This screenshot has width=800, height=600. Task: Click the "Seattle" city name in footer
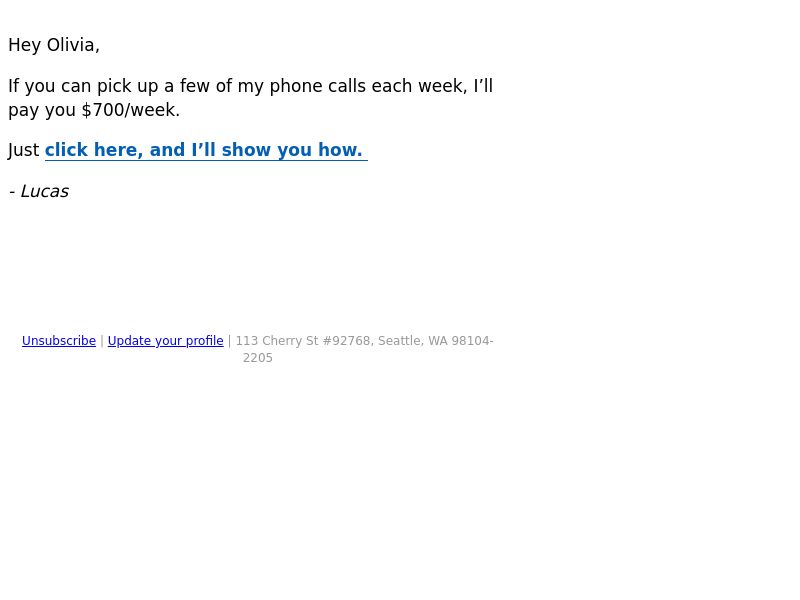[400, 341]
